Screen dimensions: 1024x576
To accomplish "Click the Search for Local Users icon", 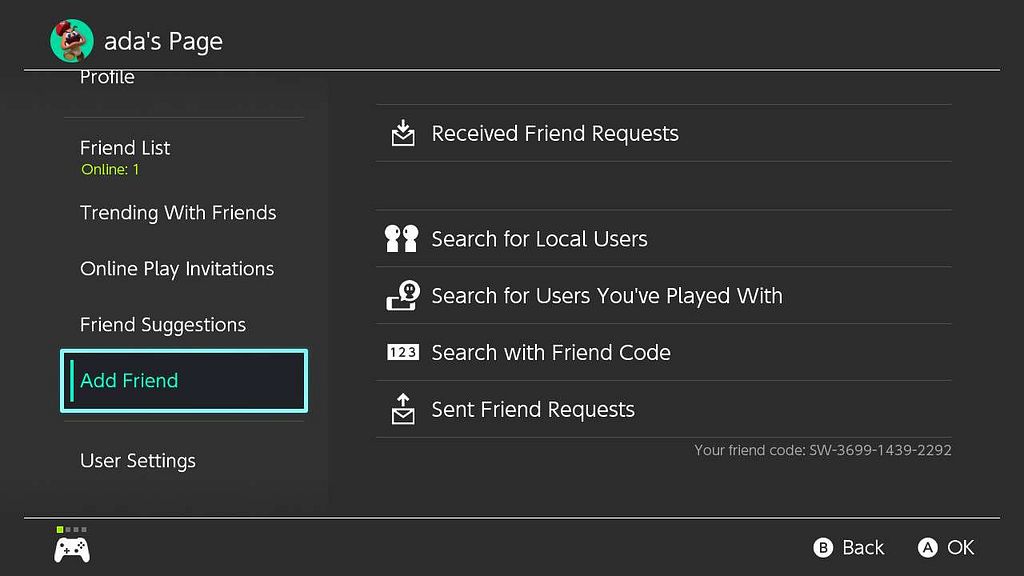I will click(x=402, y=238).
